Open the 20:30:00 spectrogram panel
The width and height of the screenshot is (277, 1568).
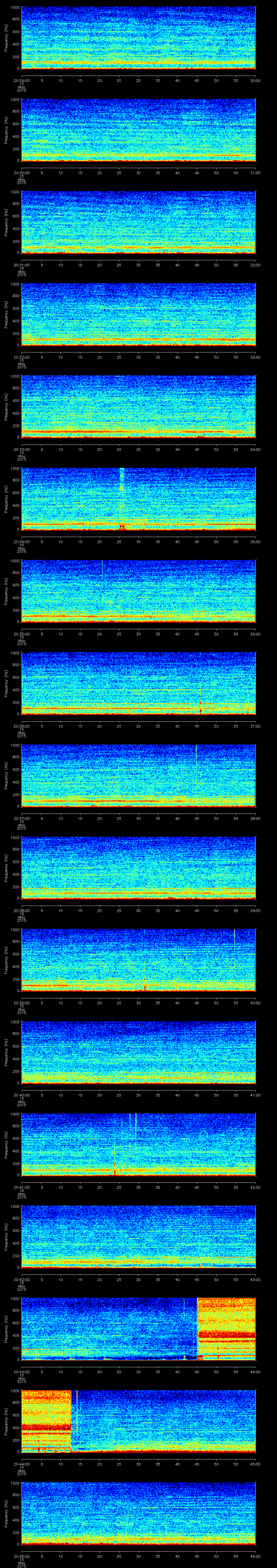pos(138,130)
